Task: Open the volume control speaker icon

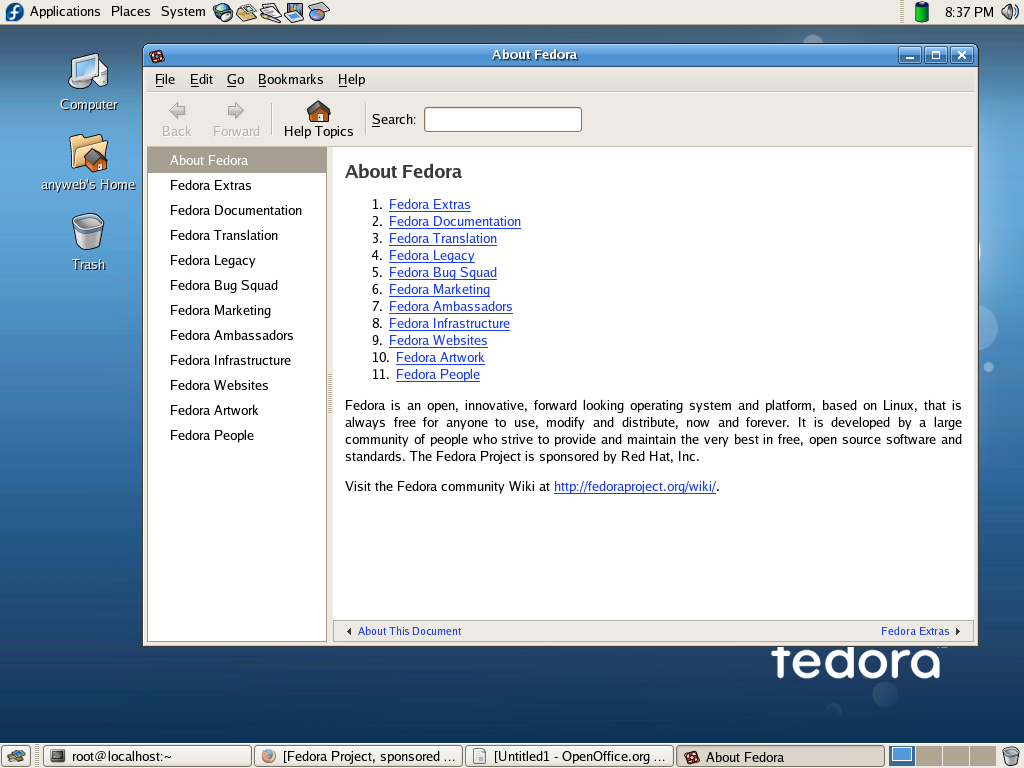Action: pyautogui.click(x=1010, y=12)
